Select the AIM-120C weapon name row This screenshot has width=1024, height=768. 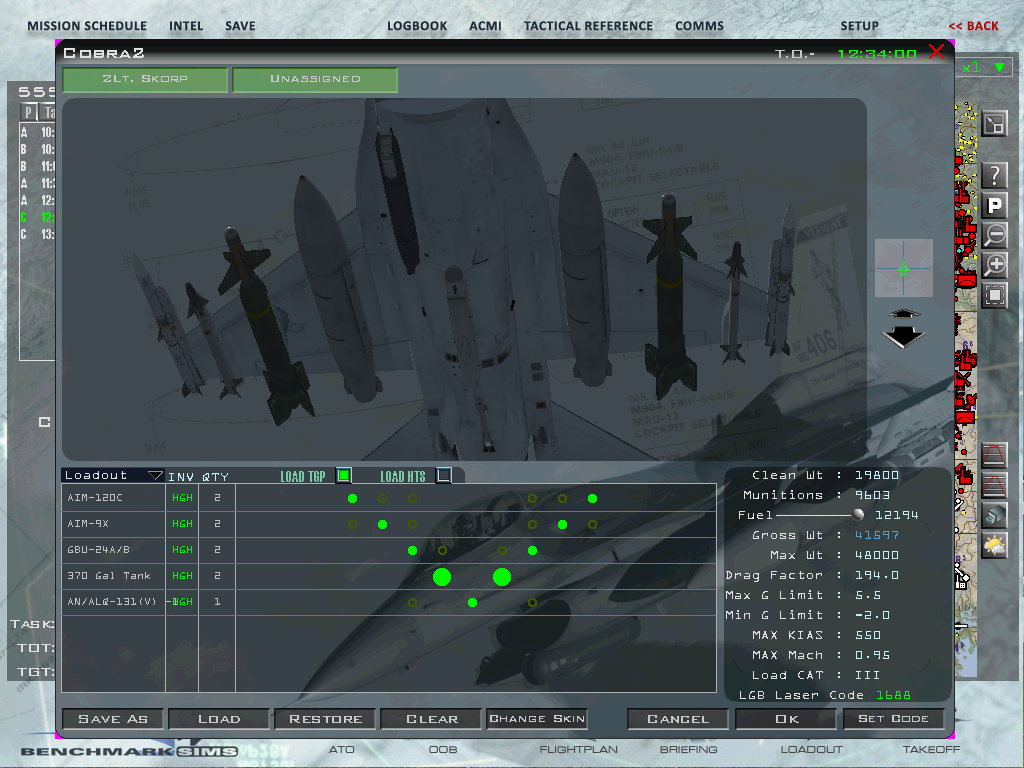[113, 498]
